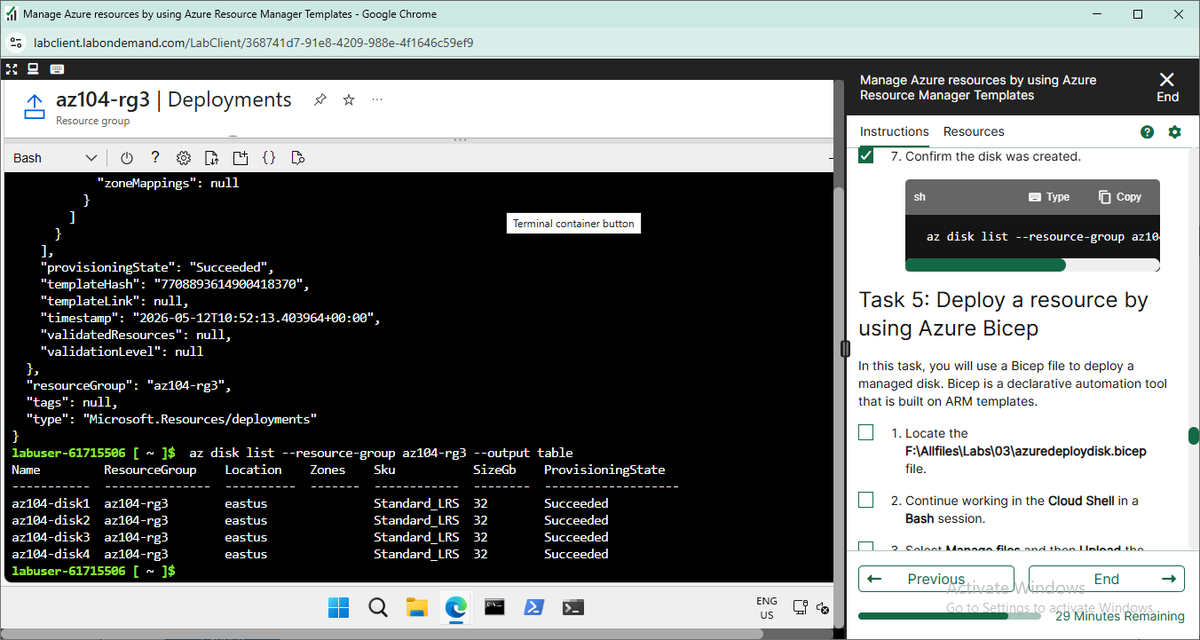Copy the az disk list command
The width and height of the screenshot is (1200, 640).
tap(1120, 197)
